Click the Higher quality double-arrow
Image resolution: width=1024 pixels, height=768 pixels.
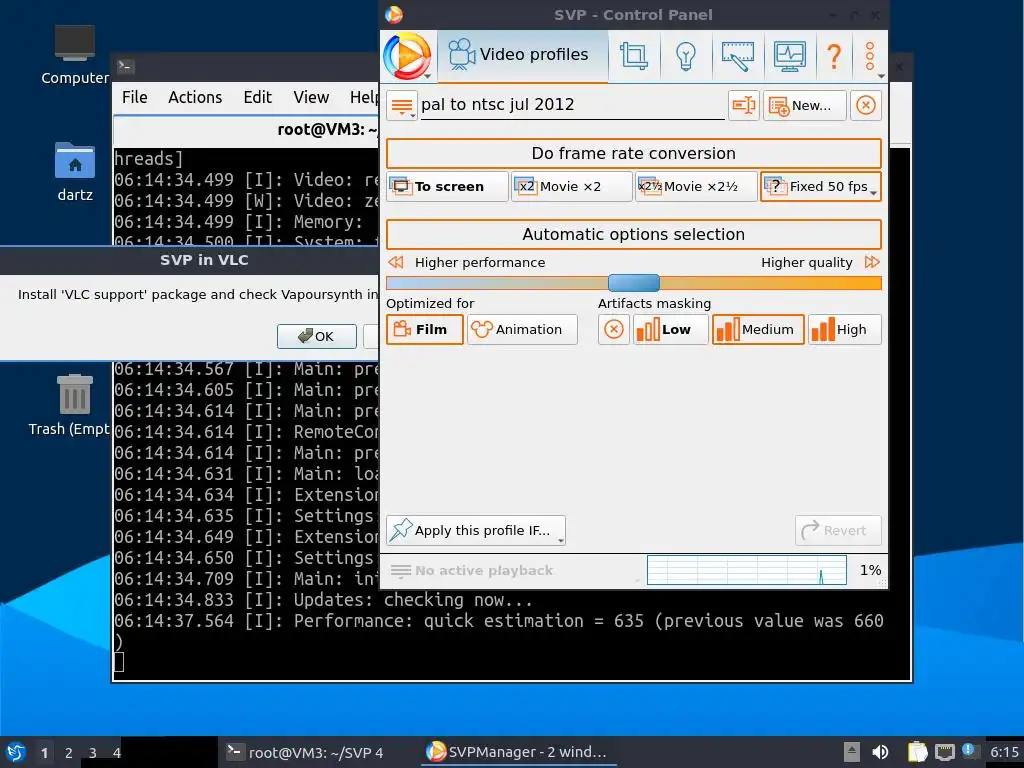point(872,263)
